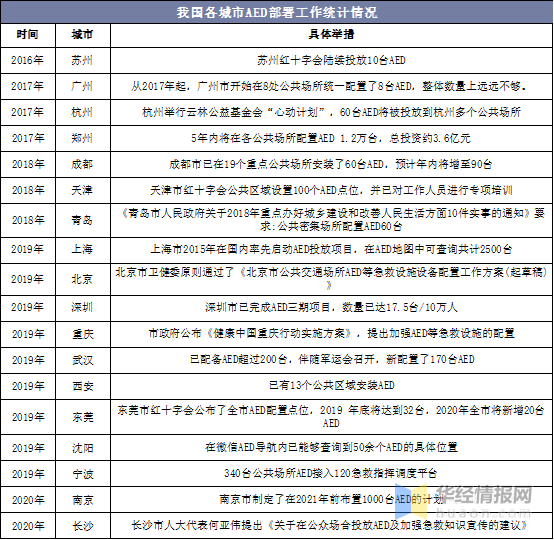Click the 上海 row text about 2500台
554x540 pixels.
[331, 250]
